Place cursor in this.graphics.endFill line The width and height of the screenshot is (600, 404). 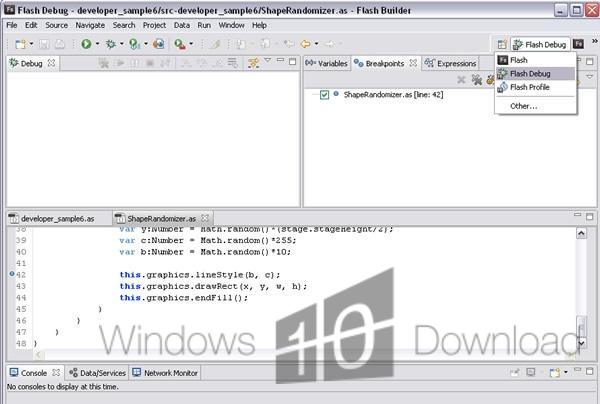184,298
